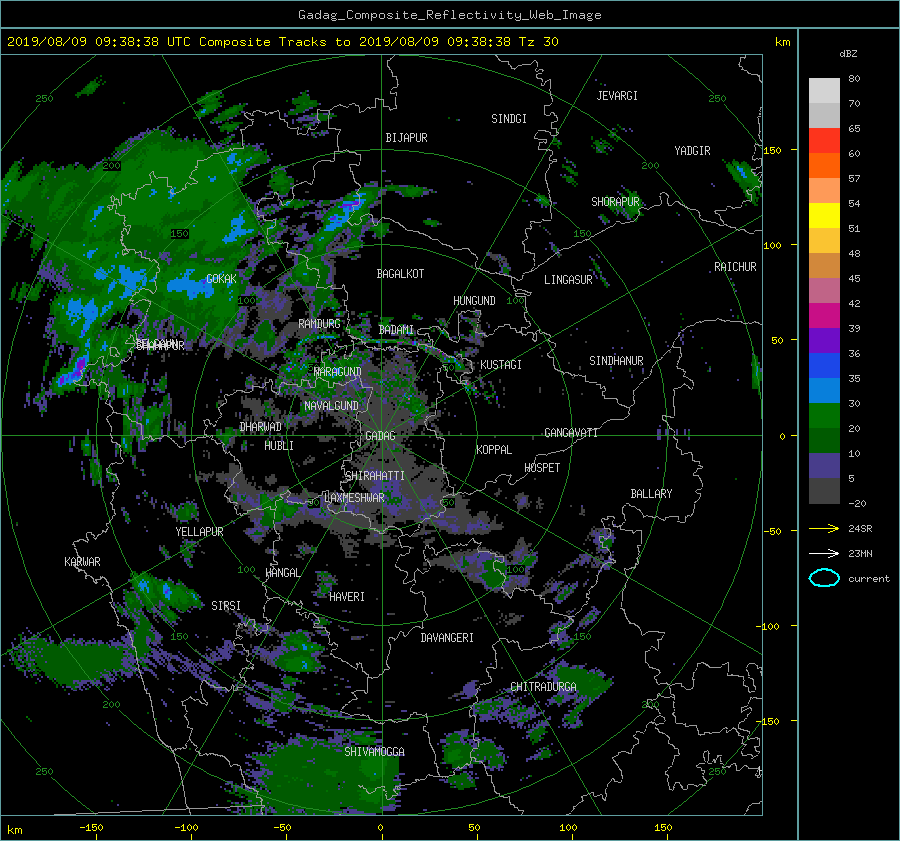Click the LINGASUR city label
This screenshot has height=841, width=900.
(568, 280)
